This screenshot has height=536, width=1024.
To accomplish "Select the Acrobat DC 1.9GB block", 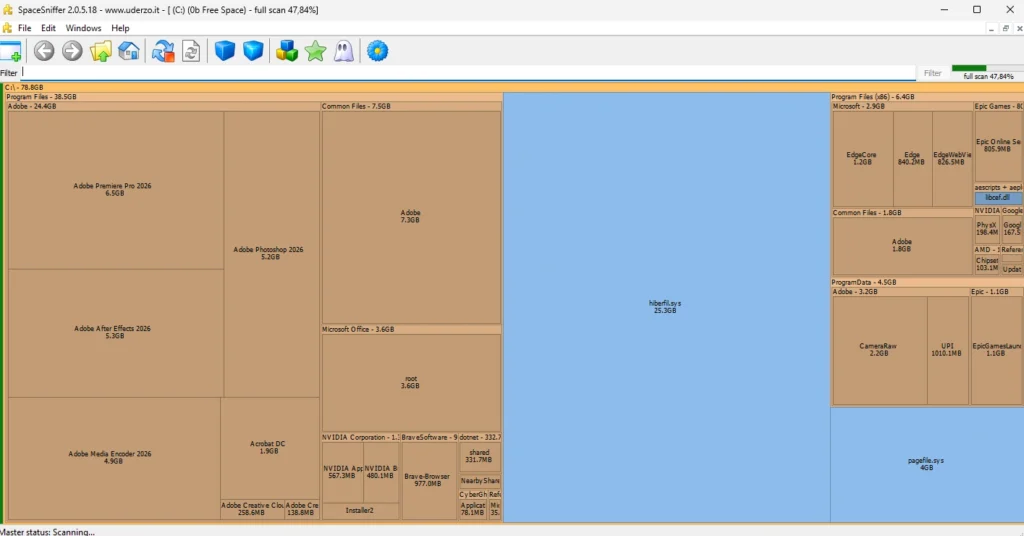I will tap(269, 448).
